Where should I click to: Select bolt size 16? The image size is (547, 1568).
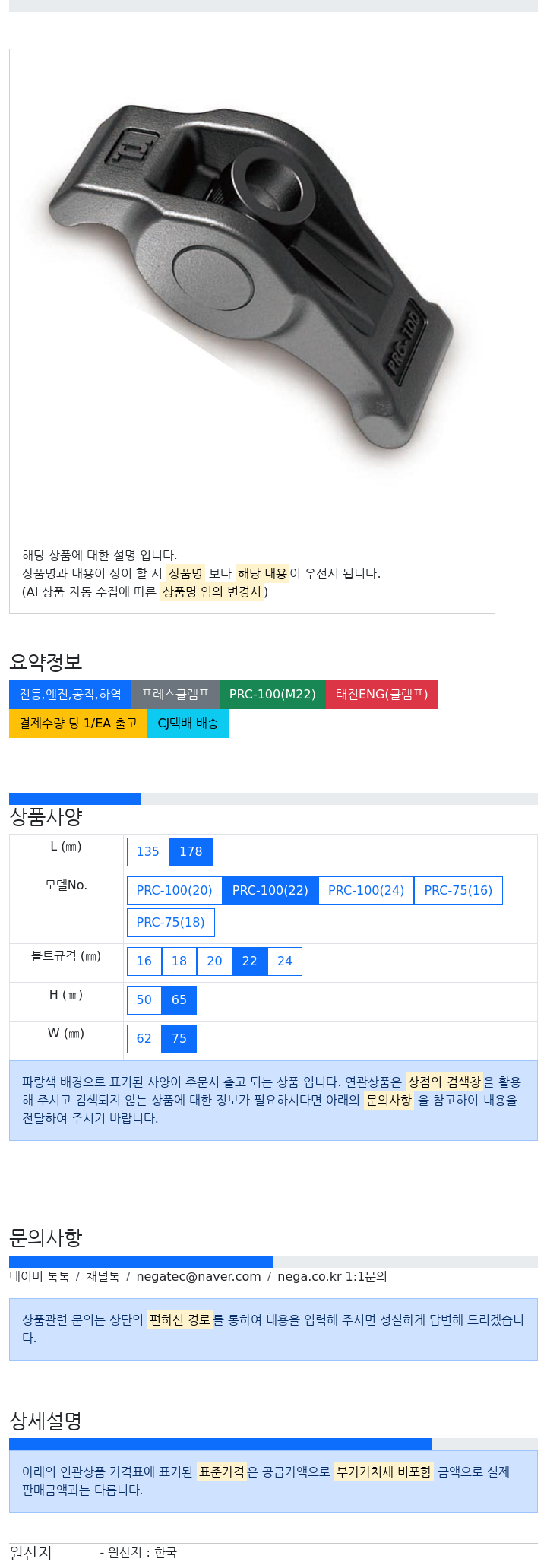tap(144, 961)
